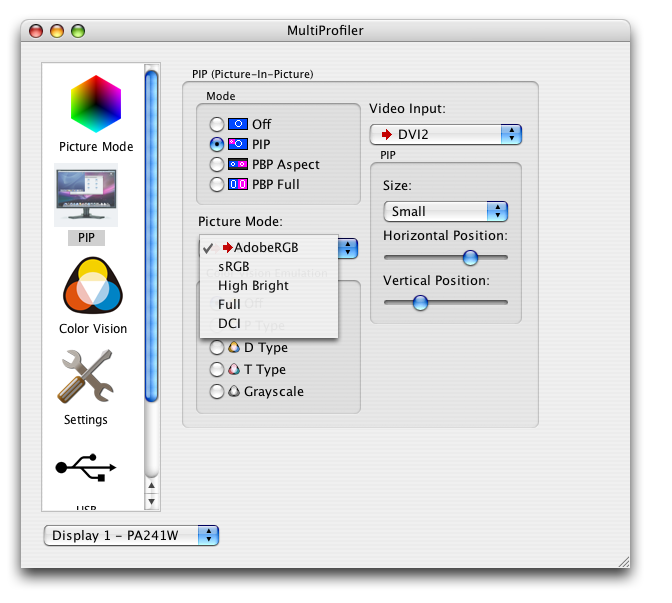
Task: Choose AdobeRGB from the popup menu
Action: [x=269, y=247]
